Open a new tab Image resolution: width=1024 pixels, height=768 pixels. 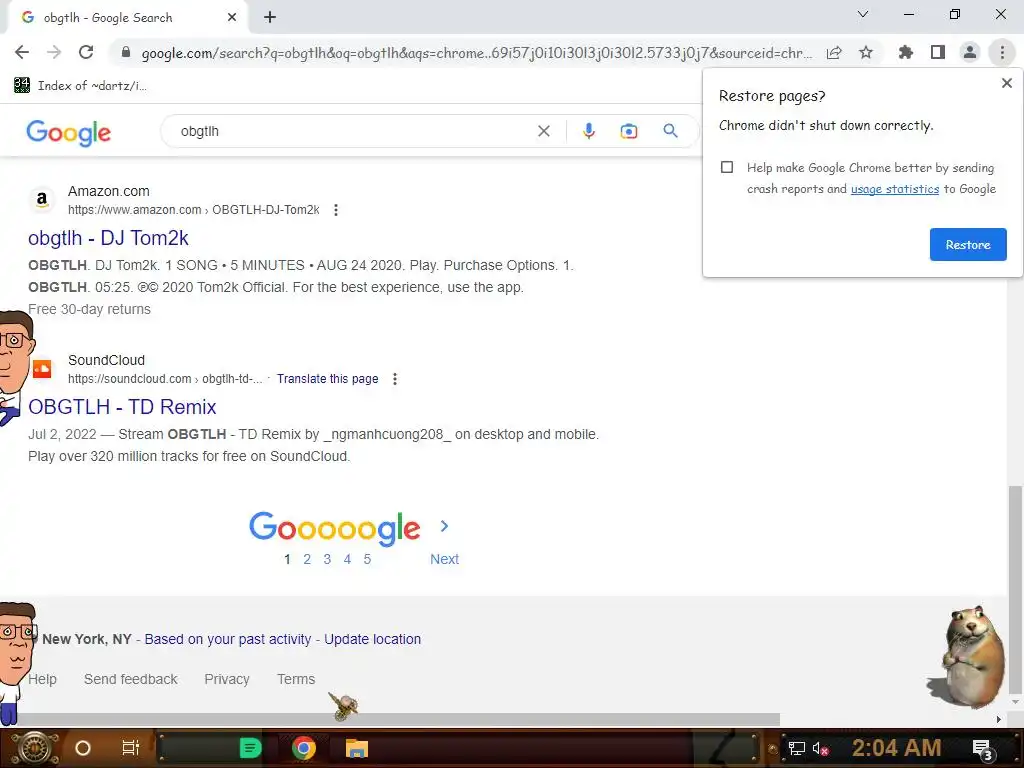270,18
